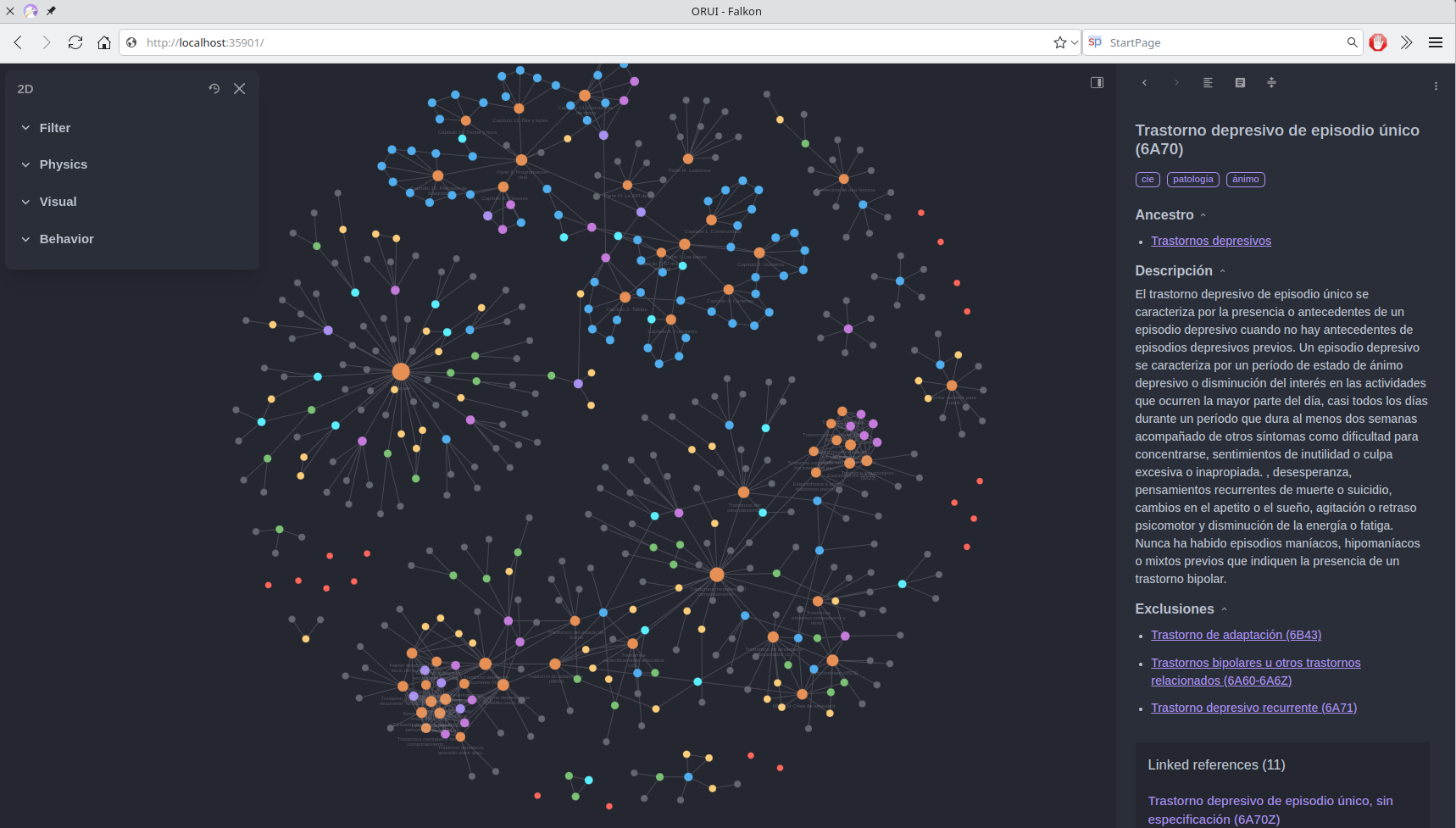Close the 2D tweaks panel

coord(240,89)
